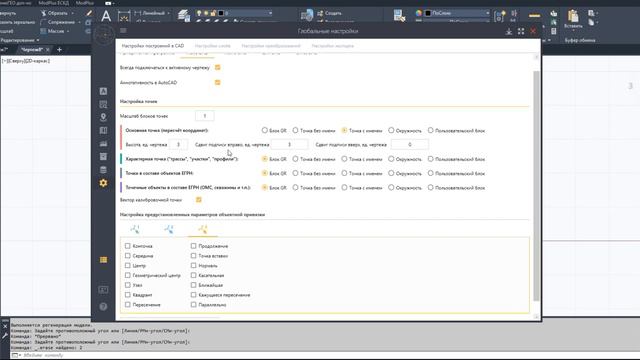
Task: Open command line wrench customization icon
Action: (x=5, y=336)
